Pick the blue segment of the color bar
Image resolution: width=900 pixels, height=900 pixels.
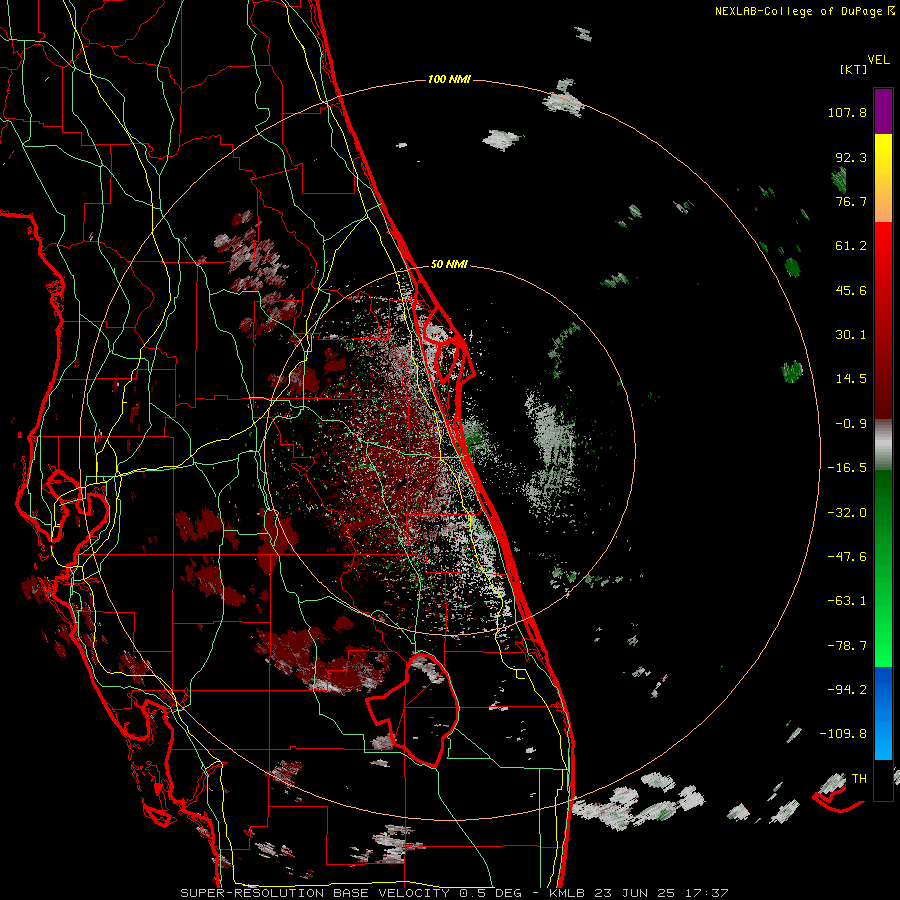tap(883, 713)
